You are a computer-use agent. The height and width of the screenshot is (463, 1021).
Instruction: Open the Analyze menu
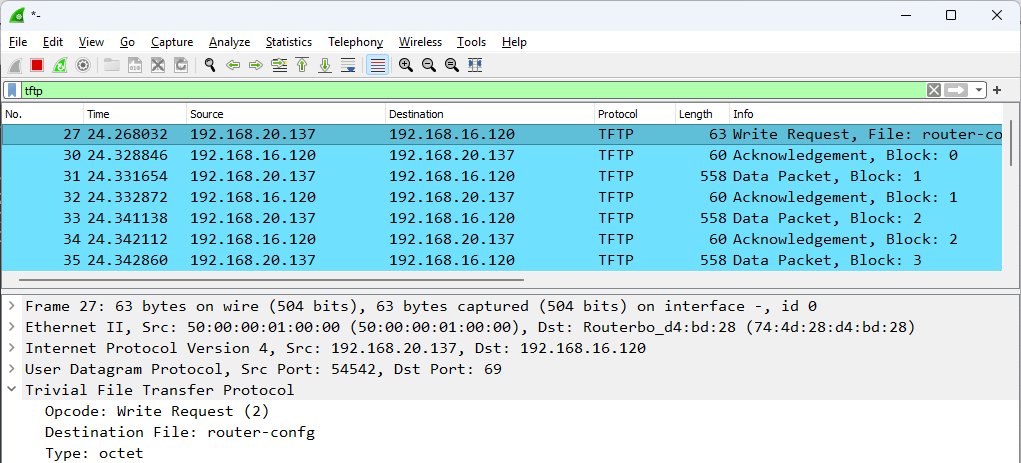pyautogui.click(x=229, y=42)
